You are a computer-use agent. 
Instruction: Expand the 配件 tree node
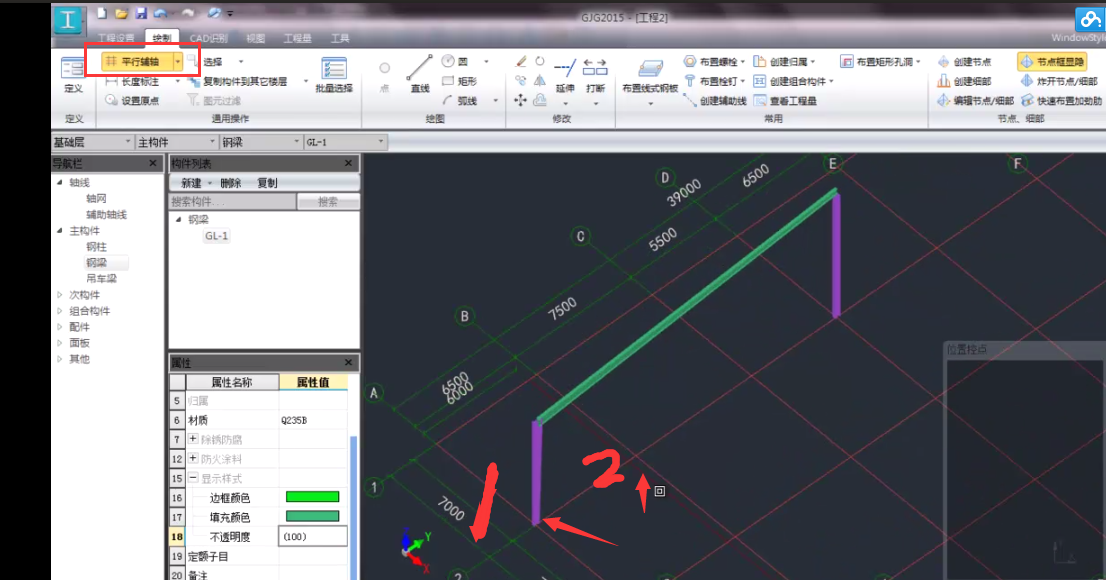(x=60, y=327)
